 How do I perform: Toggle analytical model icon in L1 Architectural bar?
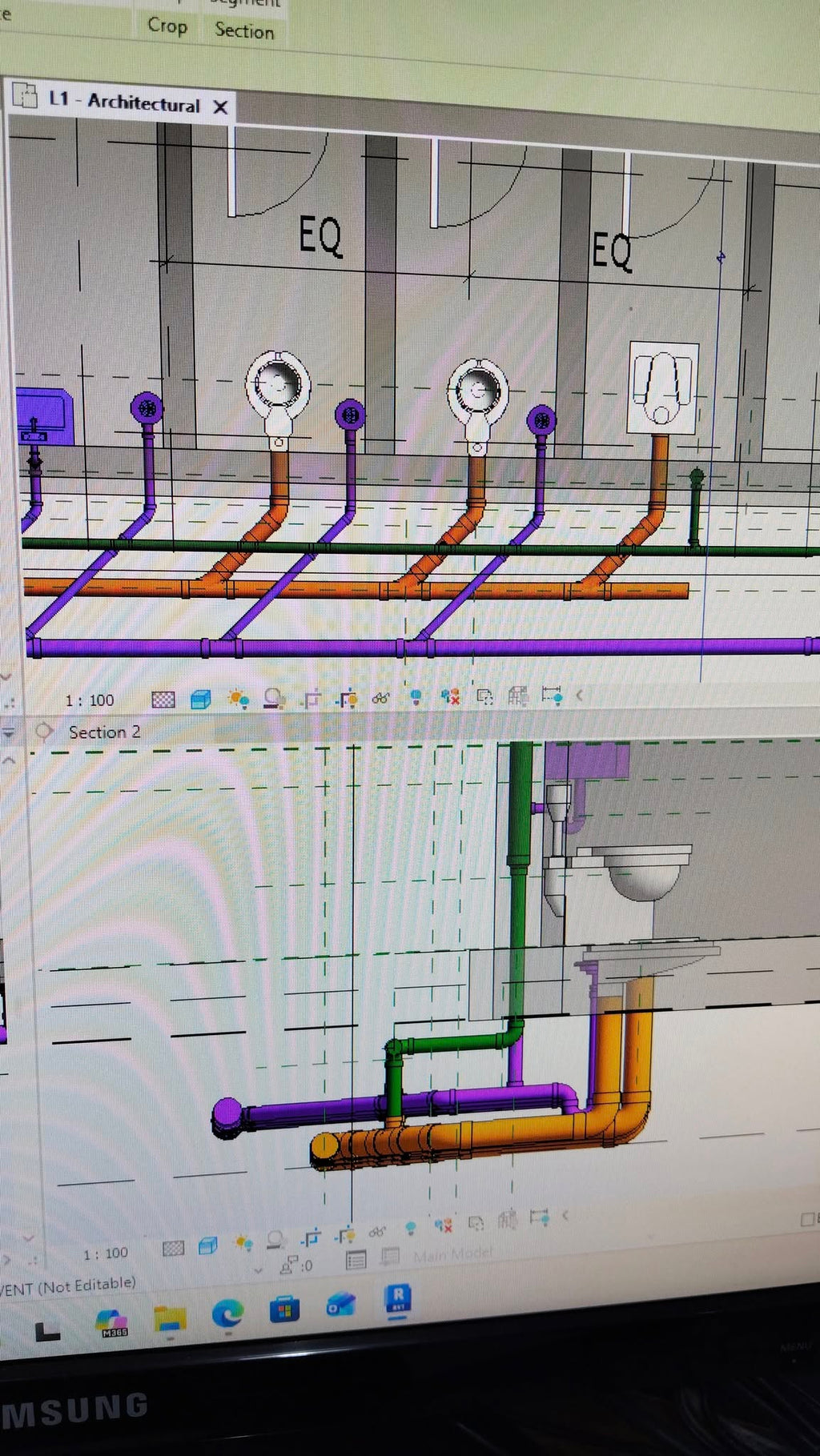pyautogui.click(x=518, y=696)
